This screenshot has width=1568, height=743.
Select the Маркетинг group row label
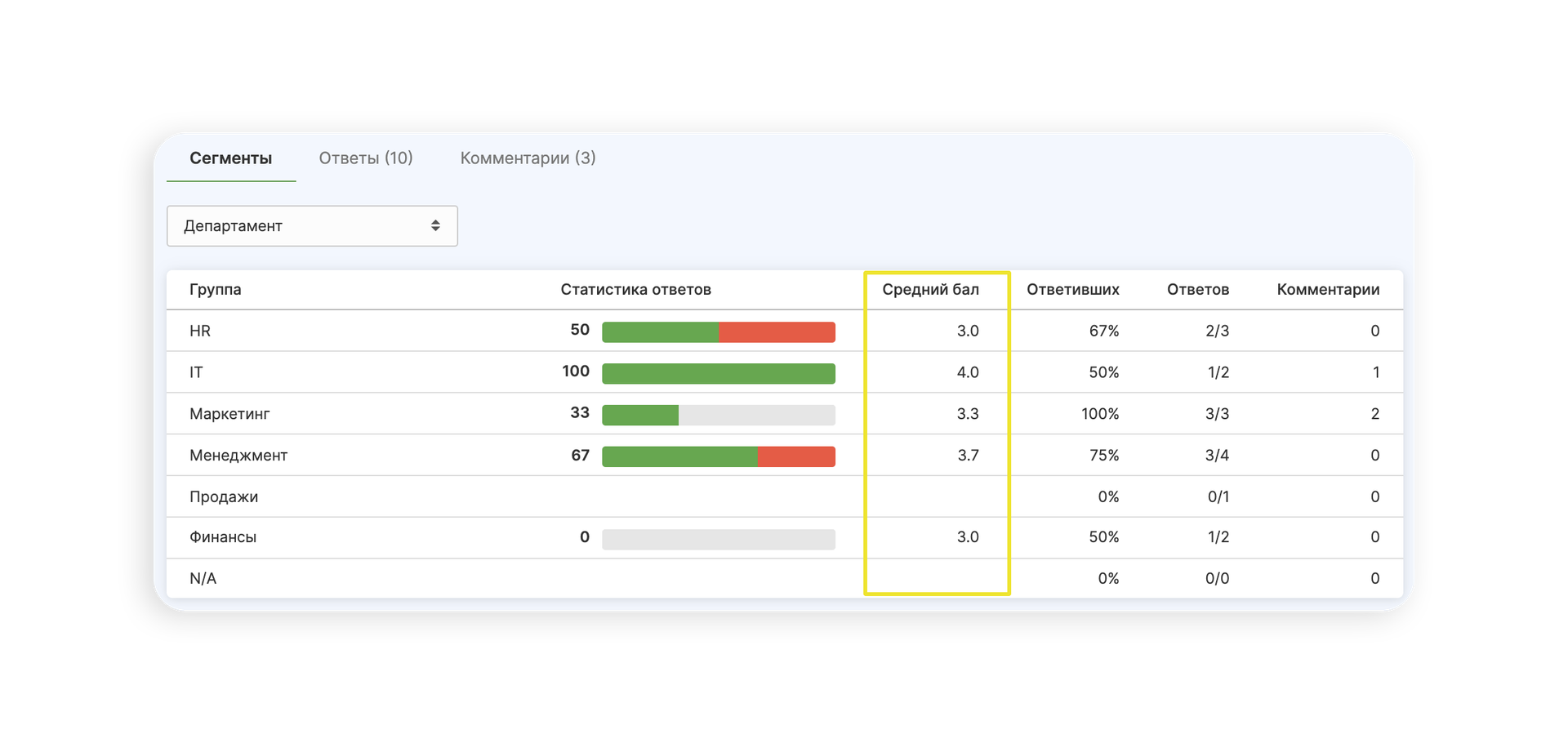click(229, 415)
